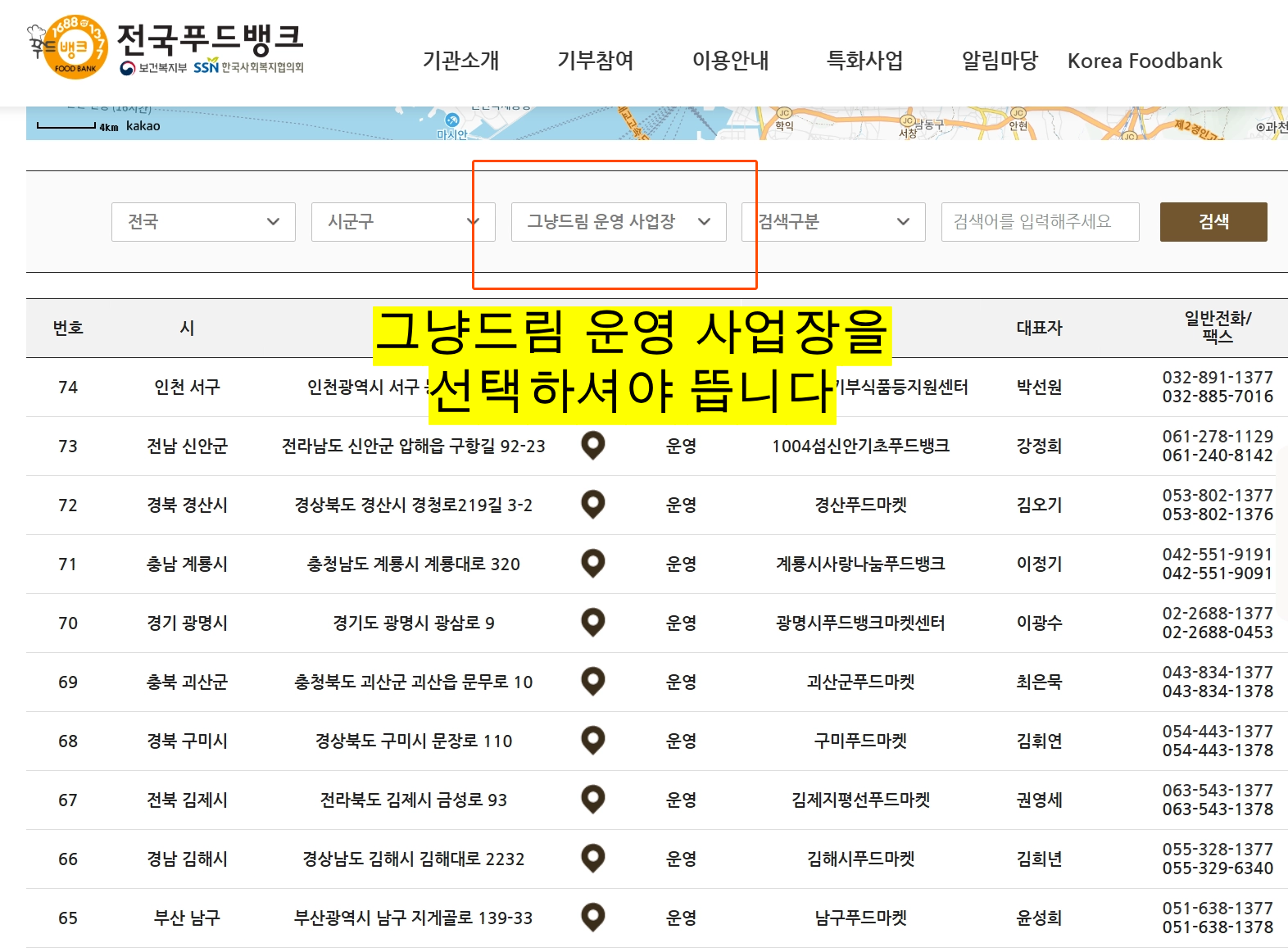Select the 인천 서구 cell
This screenshot has width=1288, height=952.
[187, 387]
